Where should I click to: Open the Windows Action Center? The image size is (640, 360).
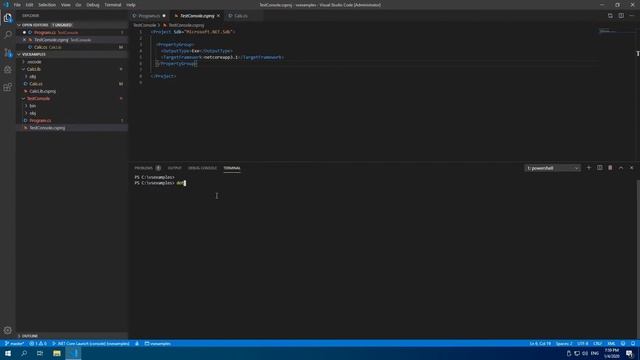point(629,353)
